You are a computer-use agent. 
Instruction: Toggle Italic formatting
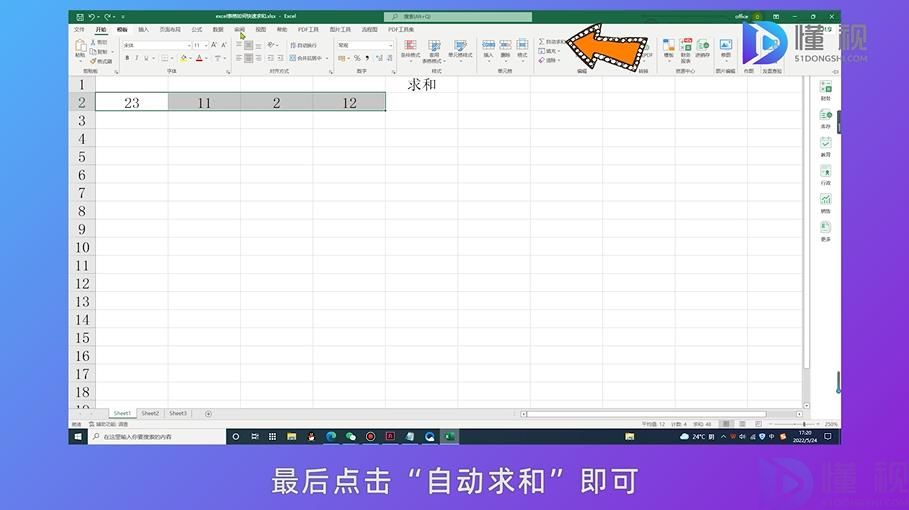pos(137,58)
